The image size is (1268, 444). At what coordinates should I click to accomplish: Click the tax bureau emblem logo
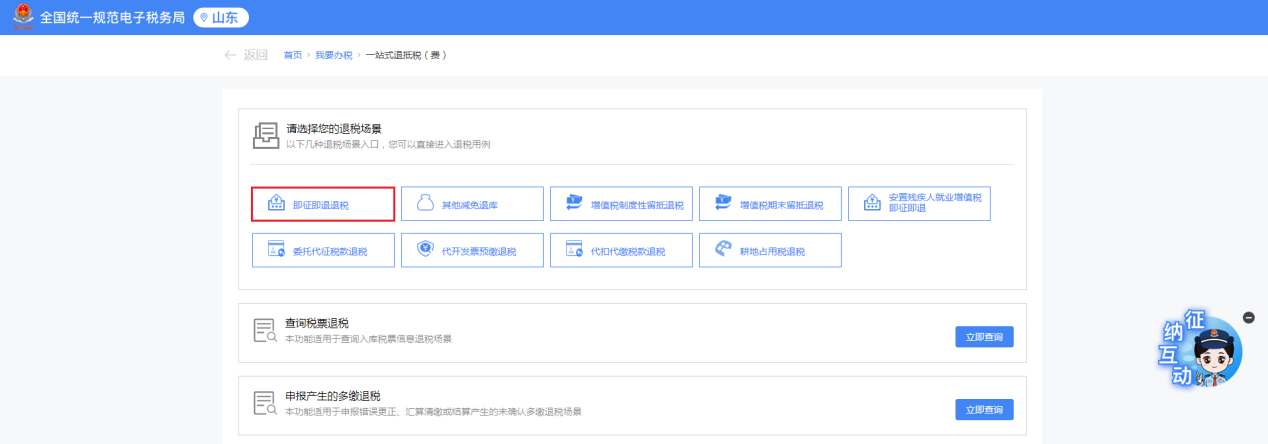(22, 18)
